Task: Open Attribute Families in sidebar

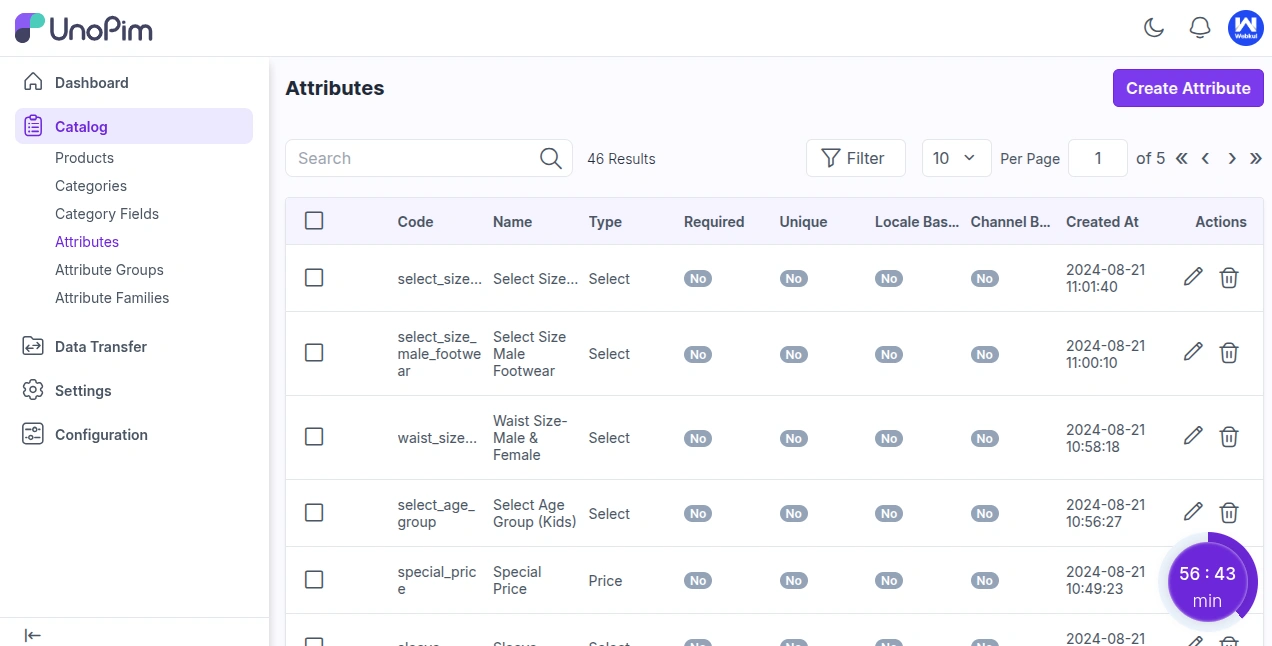Action: click(112, 298)
